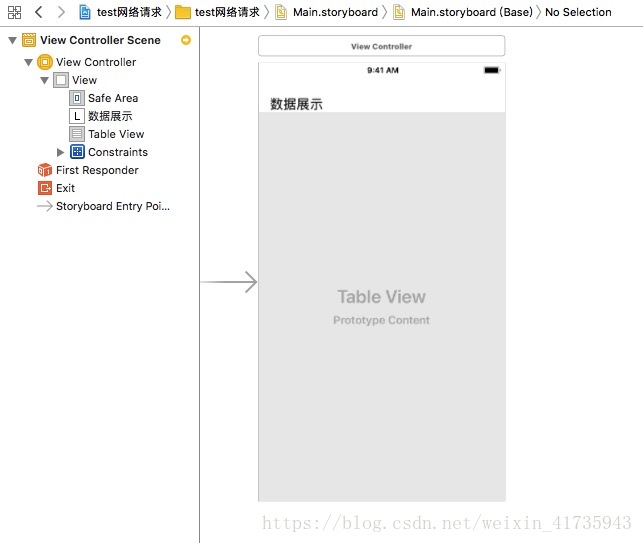Open the test网络请求 folder breadcrumb
This screenshot has height=543, width=643.
coord(227,12)
